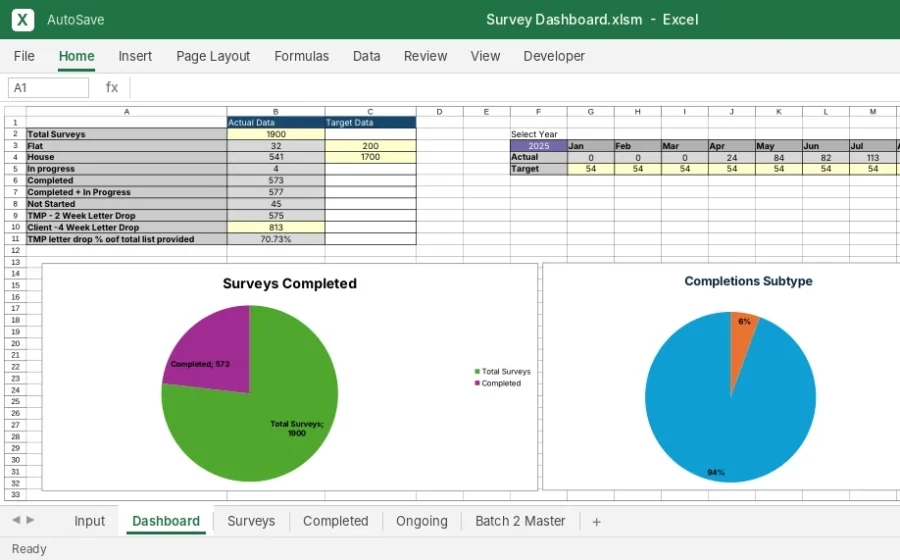Click the Total Surveys label cell
The height and width of the screenshot is (560, 900).
click(x=126, y=134)
